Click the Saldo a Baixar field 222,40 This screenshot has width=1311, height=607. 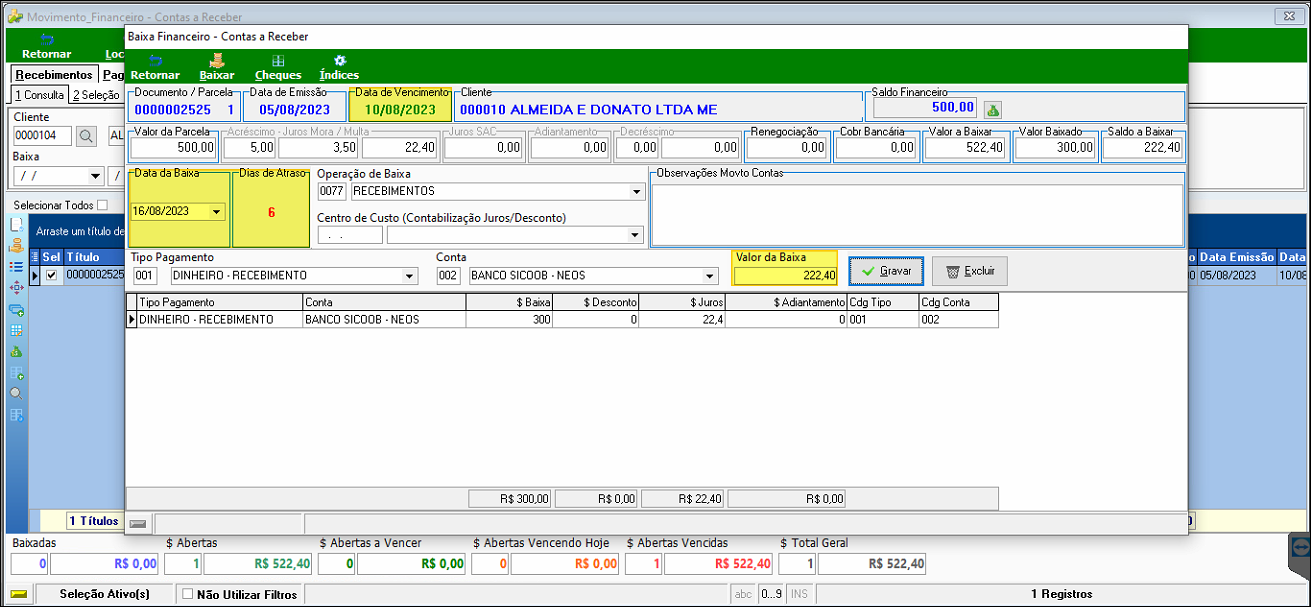[x=1143, y=147]
